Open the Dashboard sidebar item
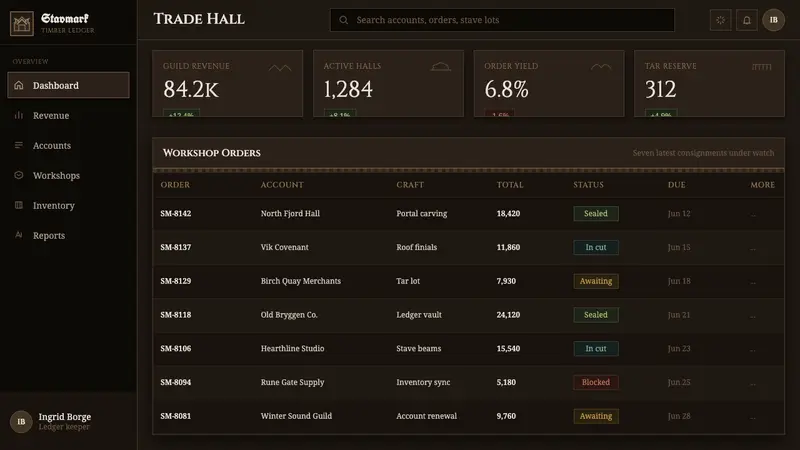The width and height of the screenshot is (800, 450). tap(68, 85)
